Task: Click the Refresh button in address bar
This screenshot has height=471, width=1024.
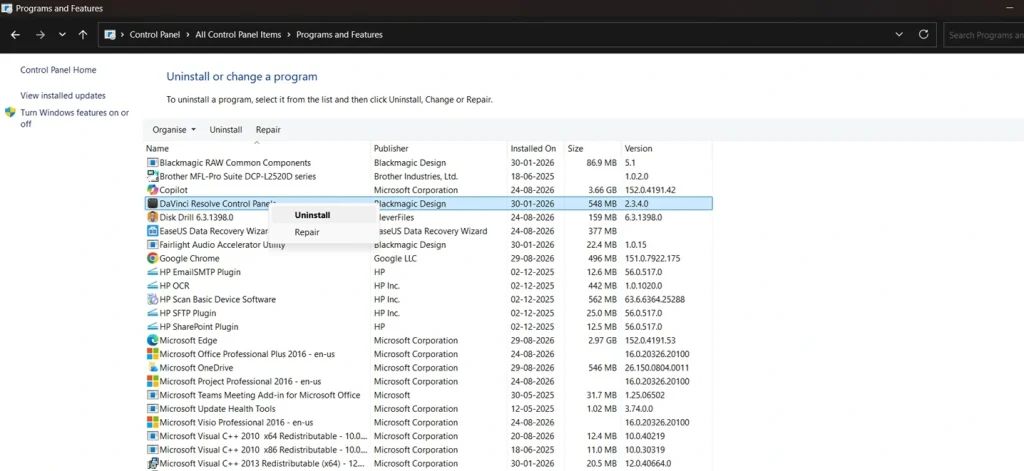Action: (x=923, y=35)
